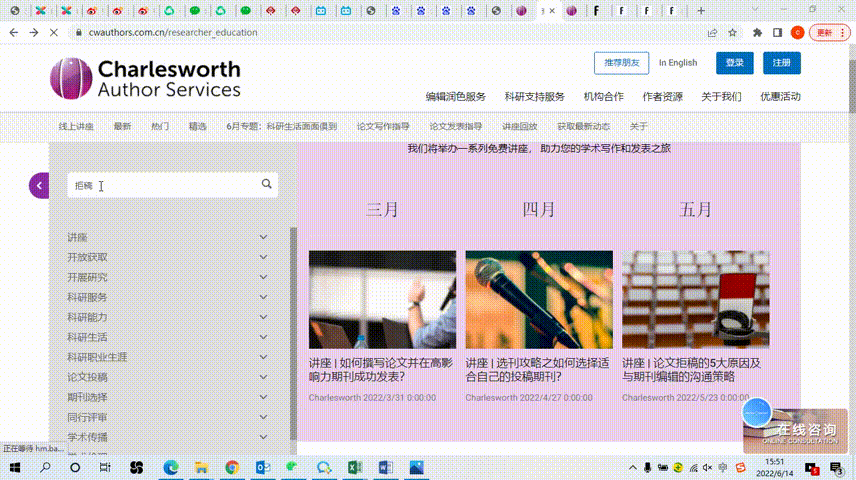Go back with browser back arrow

click(14, 33)
